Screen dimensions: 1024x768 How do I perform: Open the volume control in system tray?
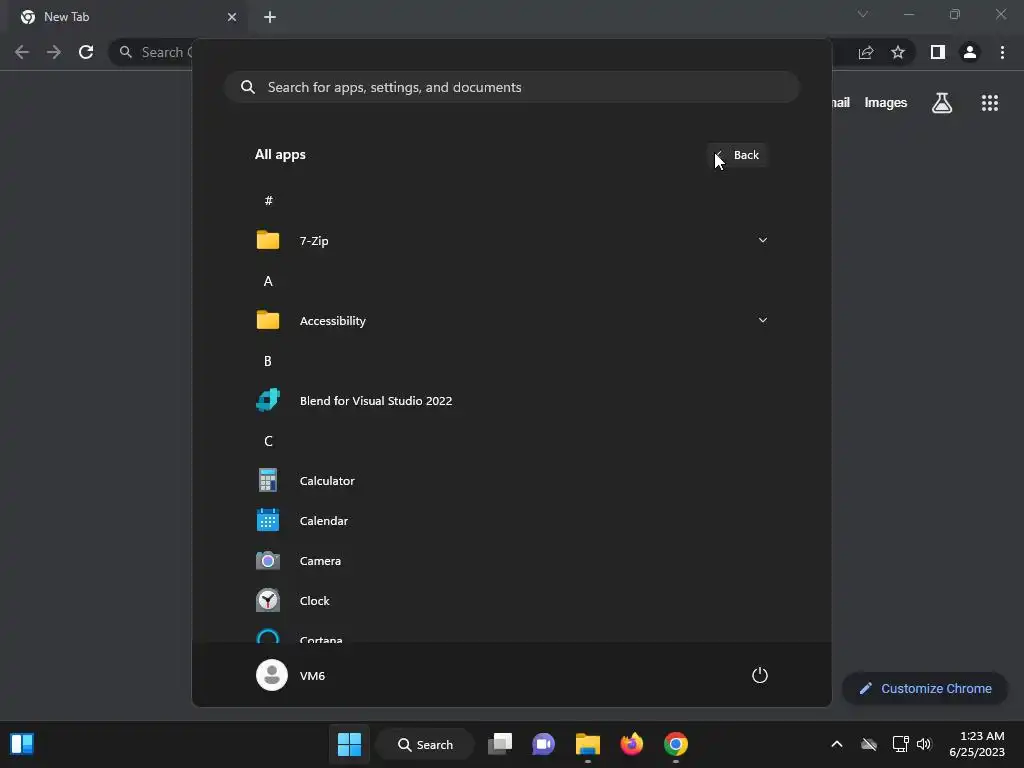pyautogui.click(x=924, y=744)
